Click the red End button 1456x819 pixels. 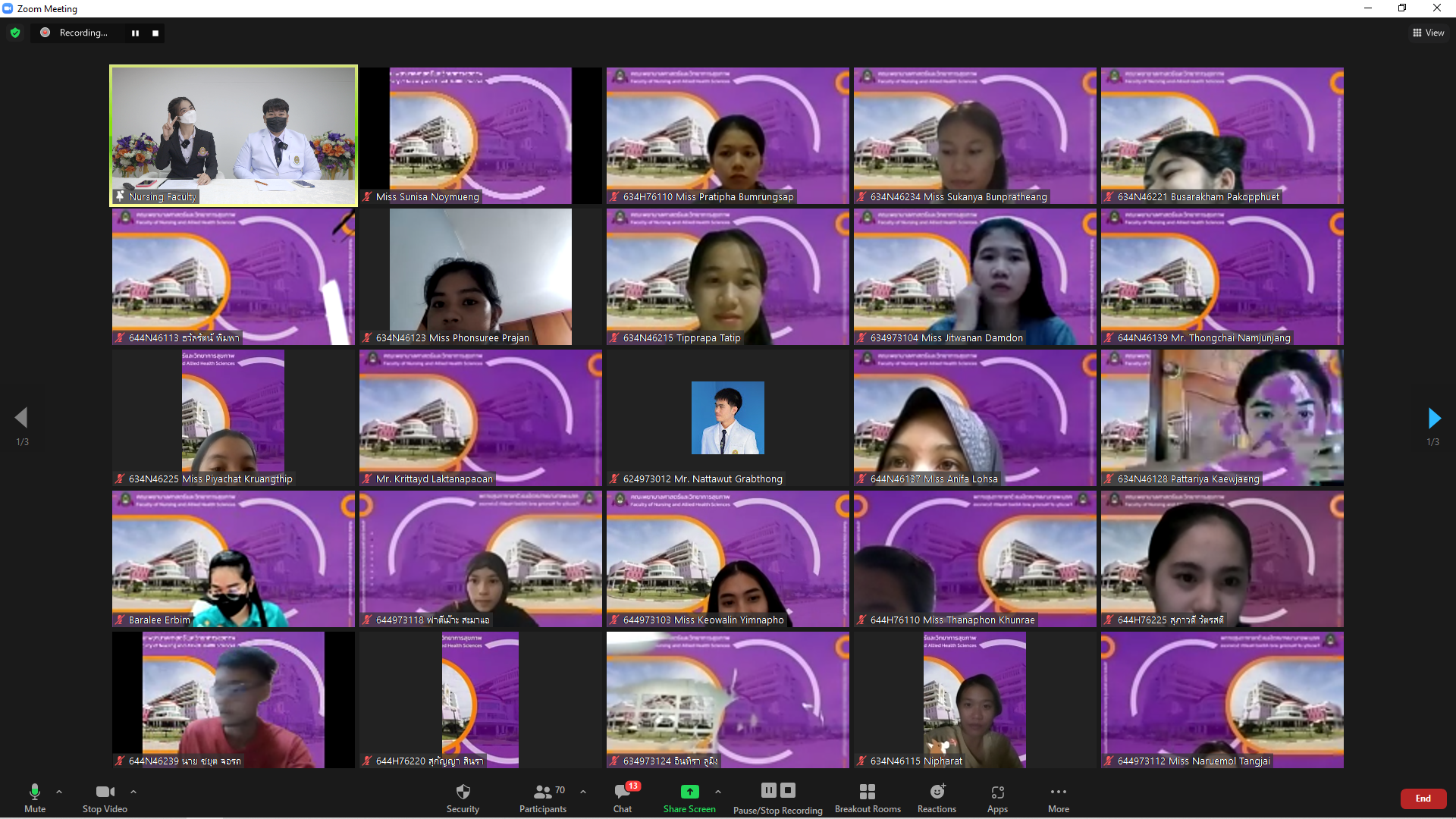[x=1423, y=798]
